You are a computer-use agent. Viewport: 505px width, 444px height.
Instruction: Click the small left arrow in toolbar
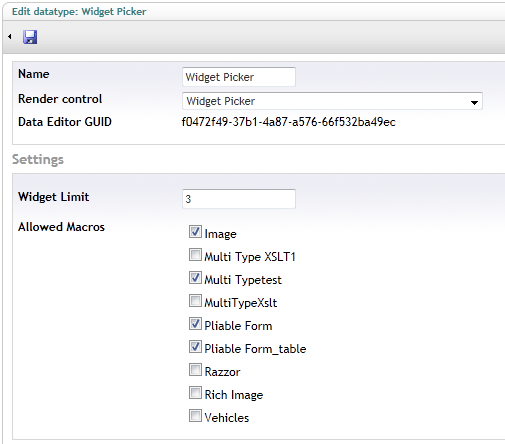(x=10, y=36)
